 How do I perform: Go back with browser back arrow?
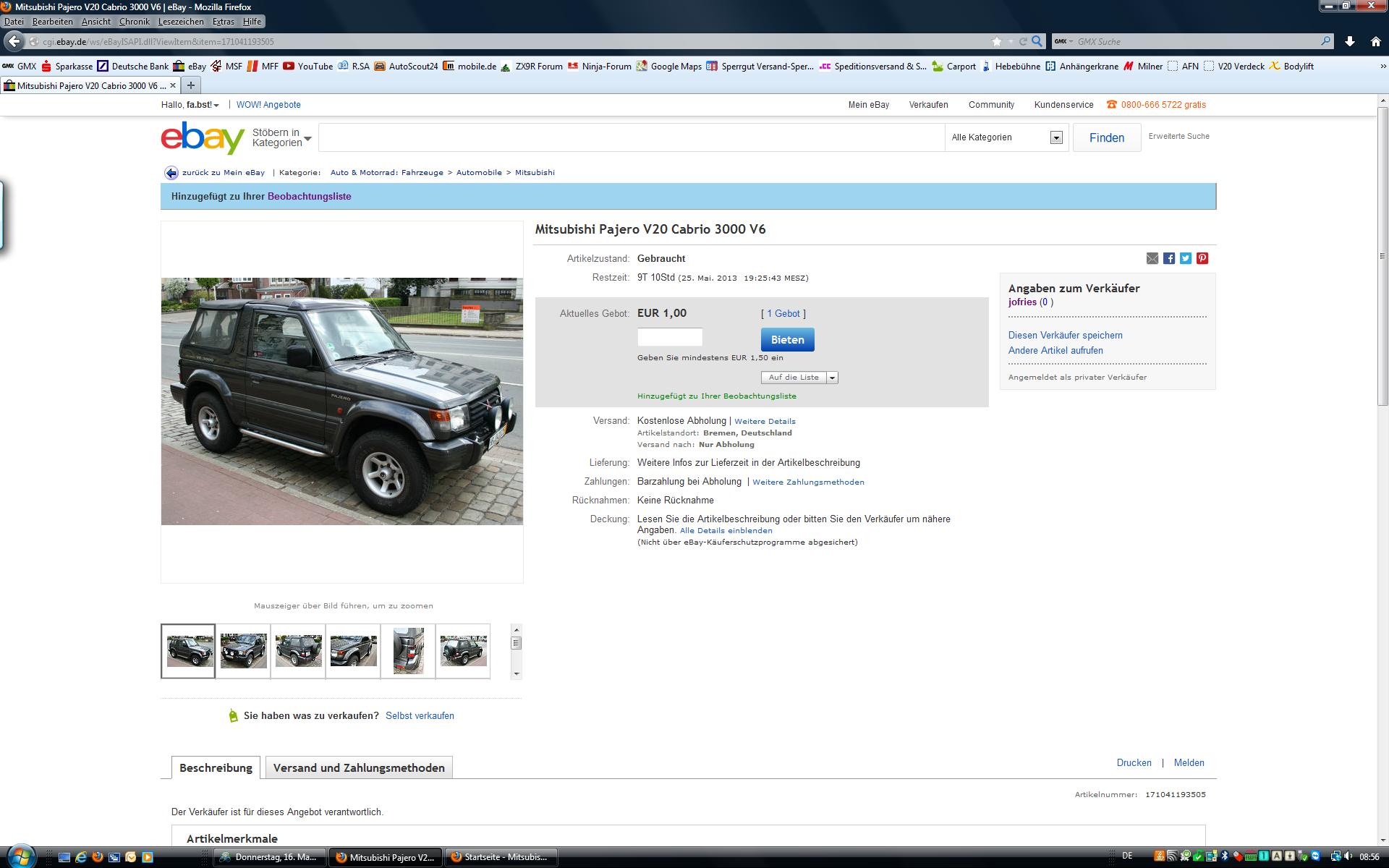[x=14, y=41]
